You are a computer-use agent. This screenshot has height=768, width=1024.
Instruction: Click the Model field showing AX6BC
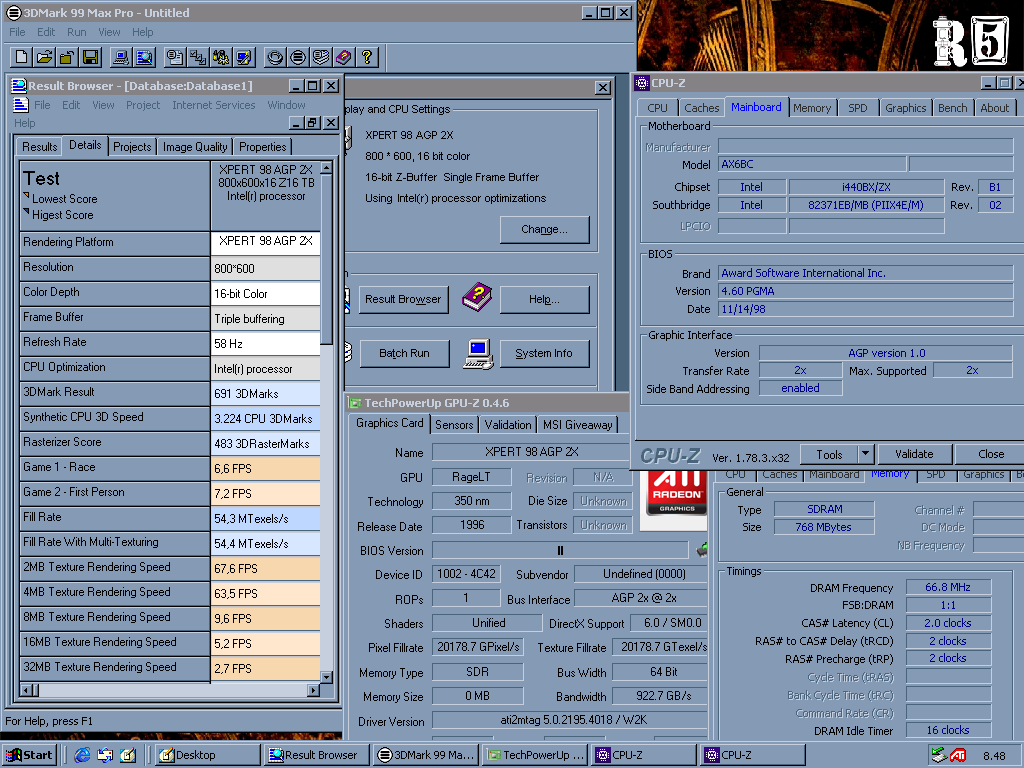point(812,165)
